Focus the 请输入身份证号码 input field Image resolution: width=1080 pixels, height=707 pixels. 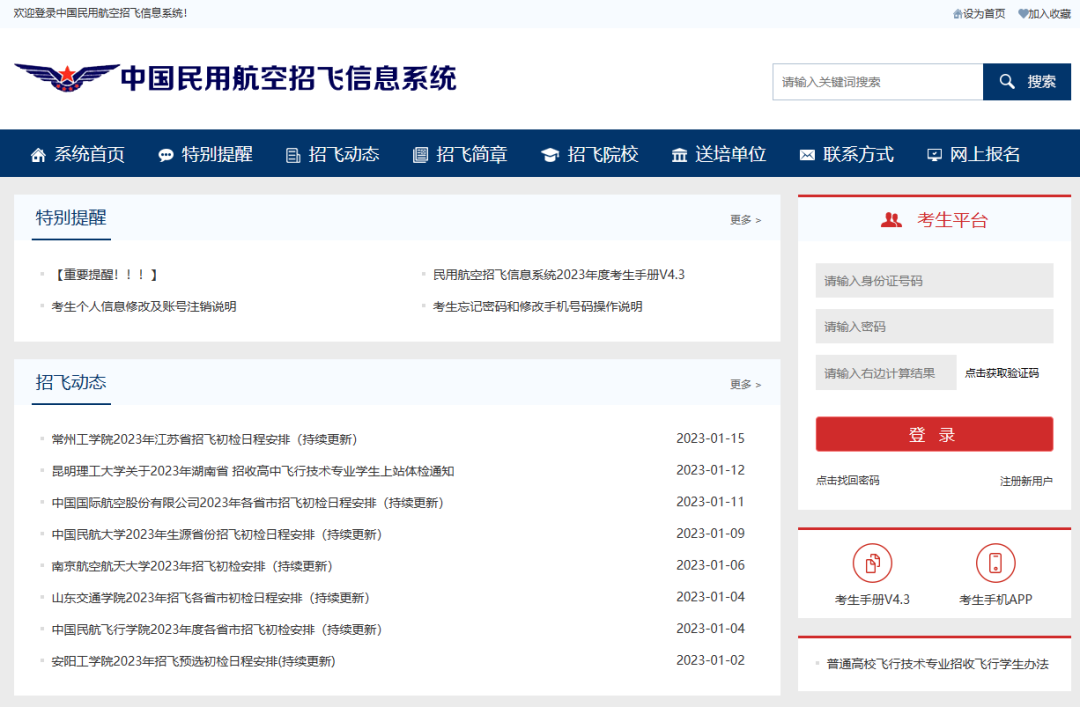click(934, 280)
